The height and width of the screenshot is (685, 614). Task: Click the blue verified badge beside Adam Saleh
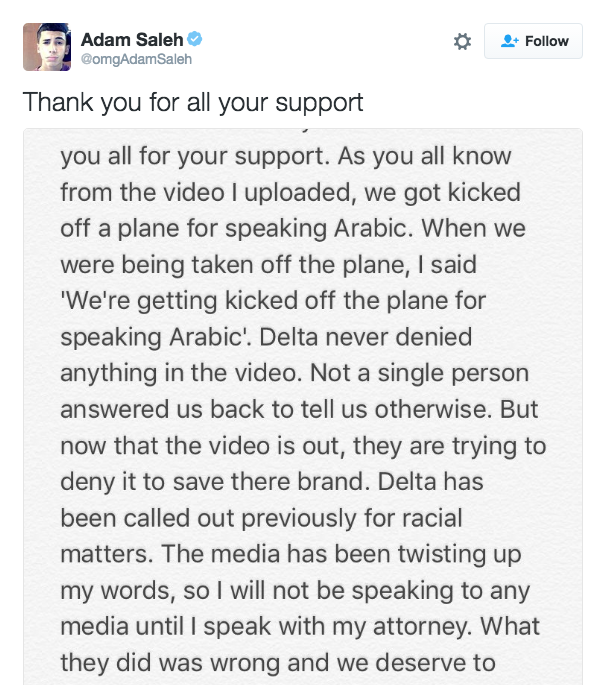194,39
